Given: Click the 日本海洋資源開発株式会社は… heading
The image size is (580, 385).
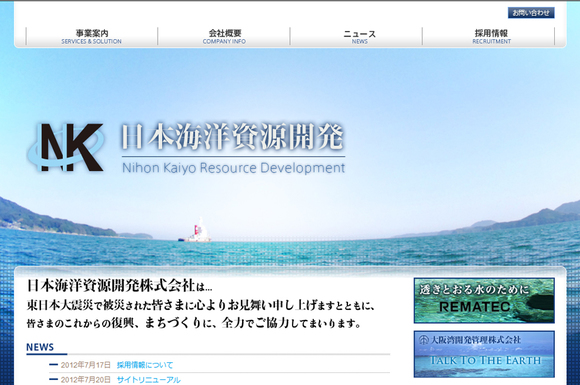Looking at the screenshot, I should (119, 286).
